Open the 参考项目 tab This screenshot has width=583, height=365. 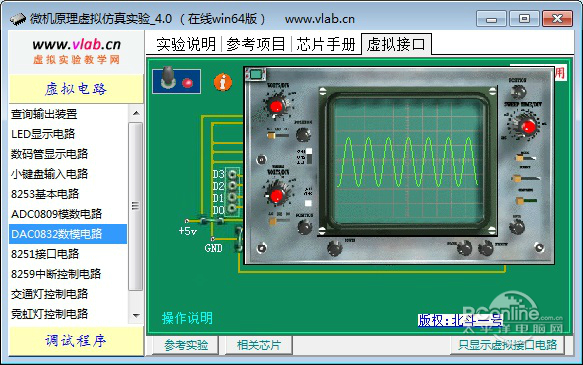pos(256,44)
